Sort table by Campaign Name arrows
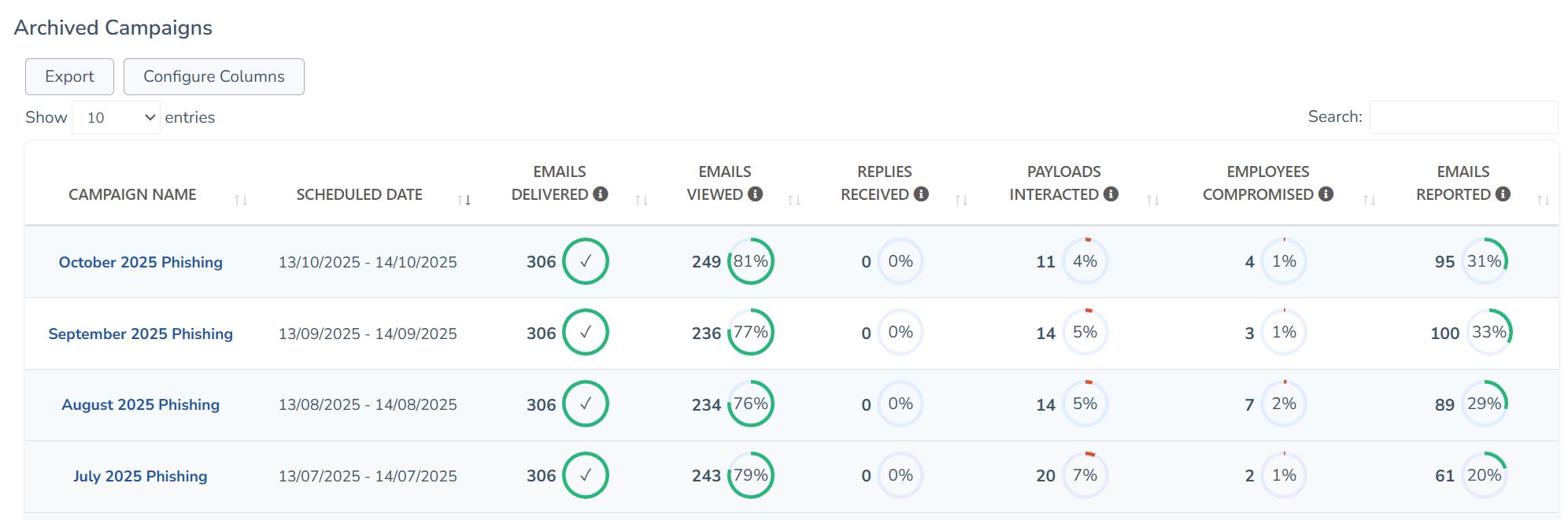The width and height of the screenshot is (1568, 520). coord(241,200)
